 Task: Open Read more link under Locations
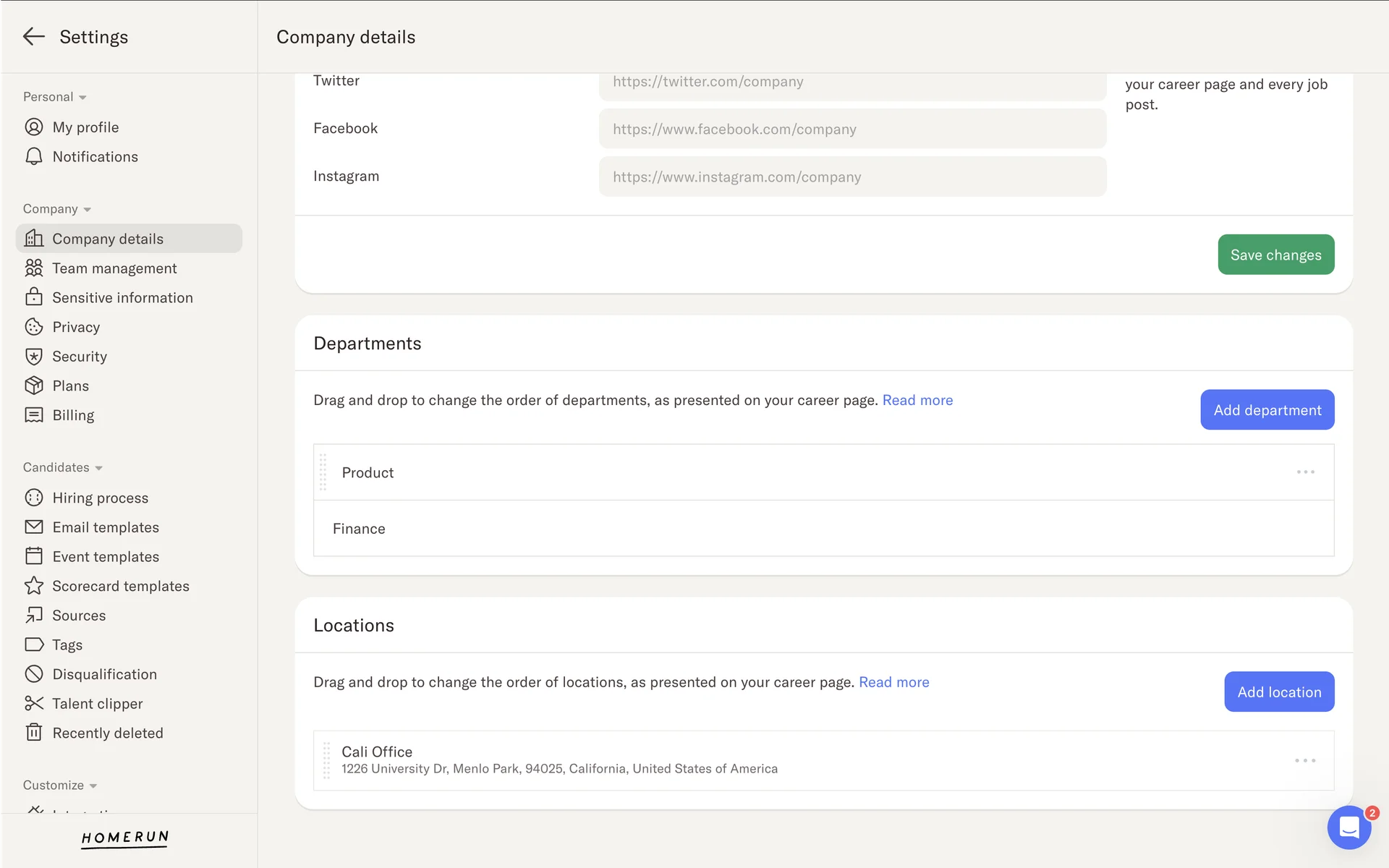point(893,682)
